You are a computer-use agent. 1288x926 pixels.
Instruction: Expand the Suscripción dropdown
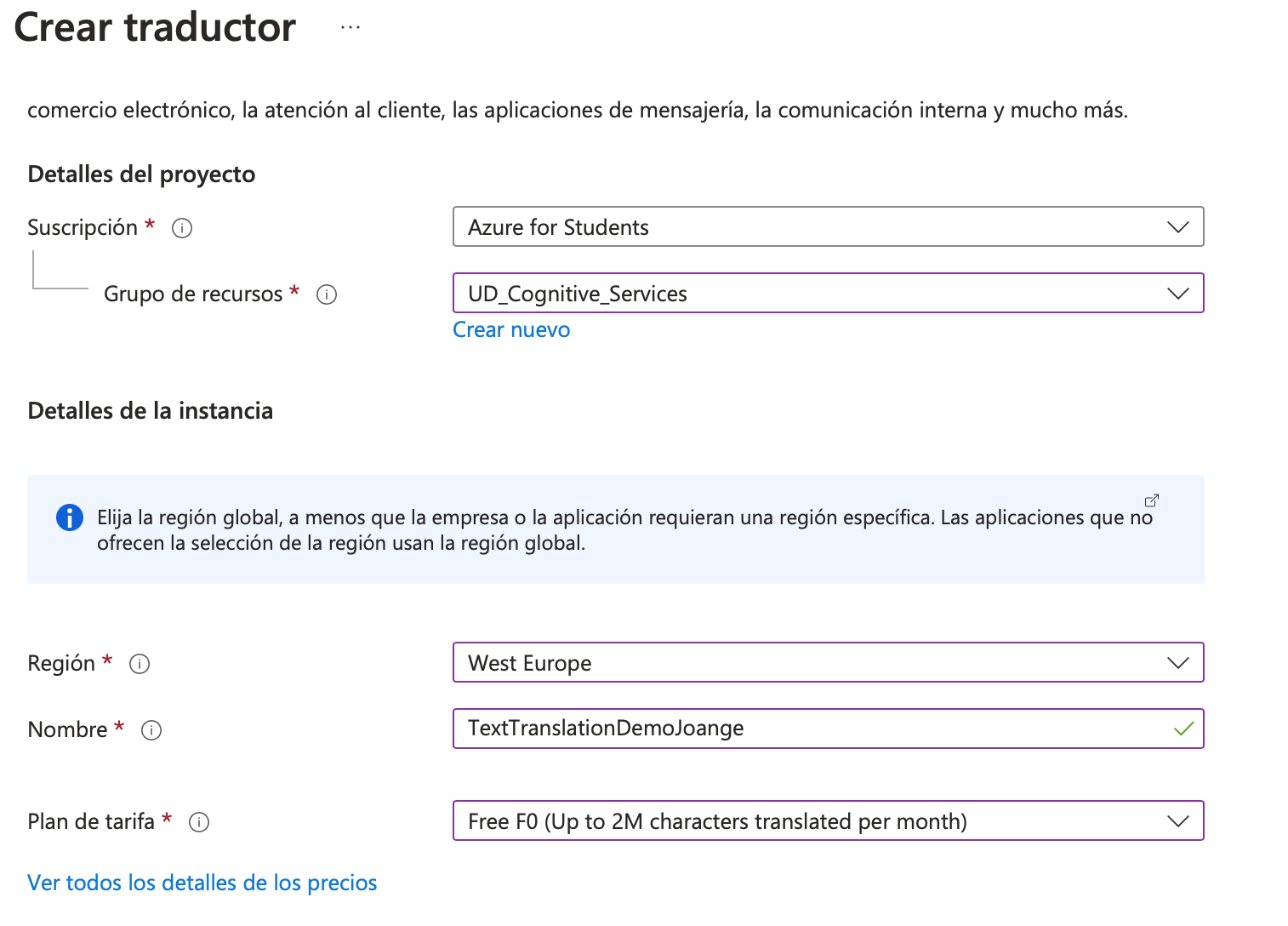(1178, 226)
